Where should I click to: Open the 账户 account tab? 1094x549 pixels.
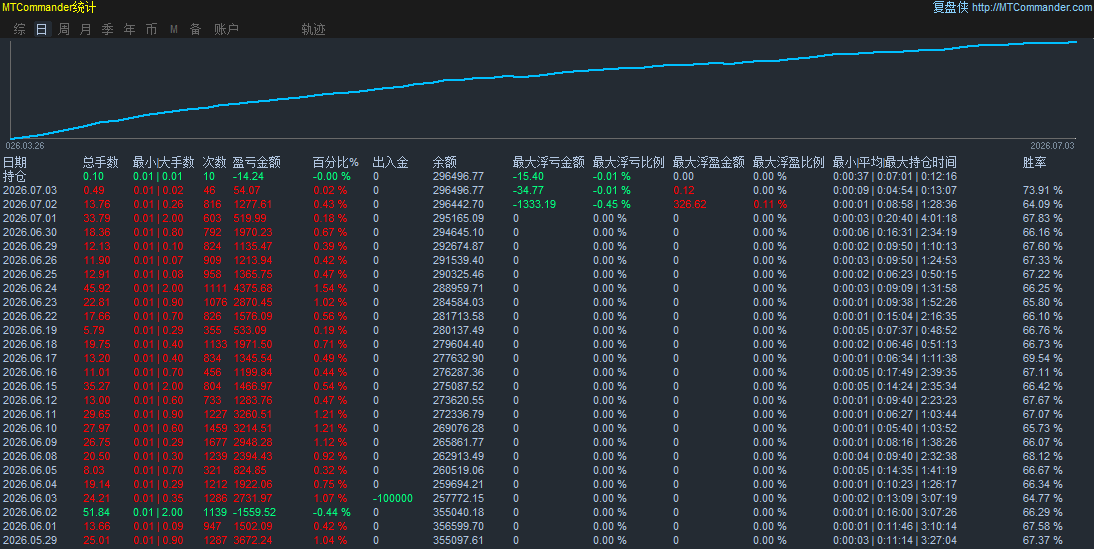[x=226, y=29]
